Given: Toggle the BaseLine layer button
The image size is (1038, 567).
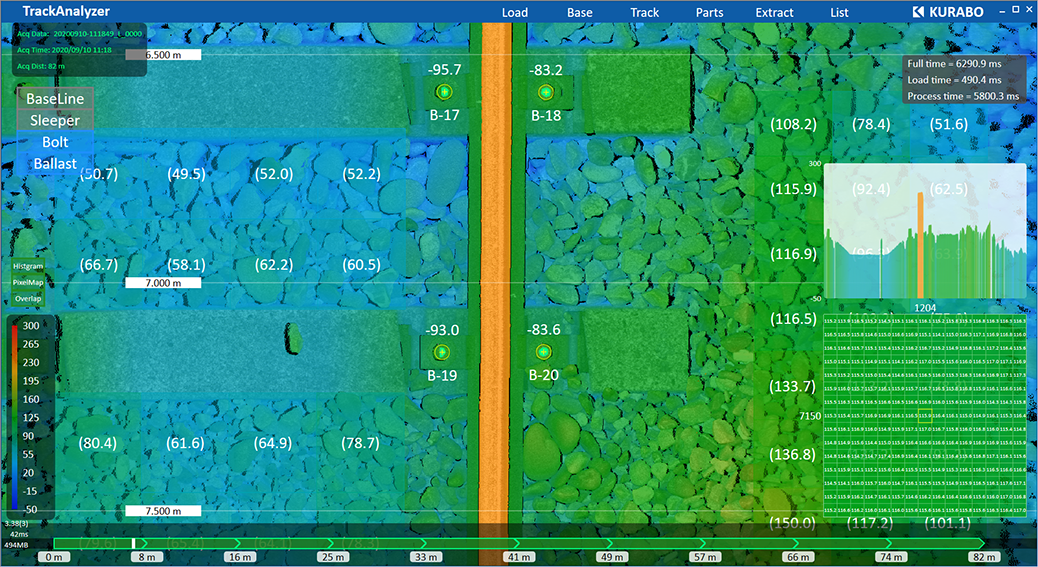Looking at the screenshot, I should [x=55, y=99].
